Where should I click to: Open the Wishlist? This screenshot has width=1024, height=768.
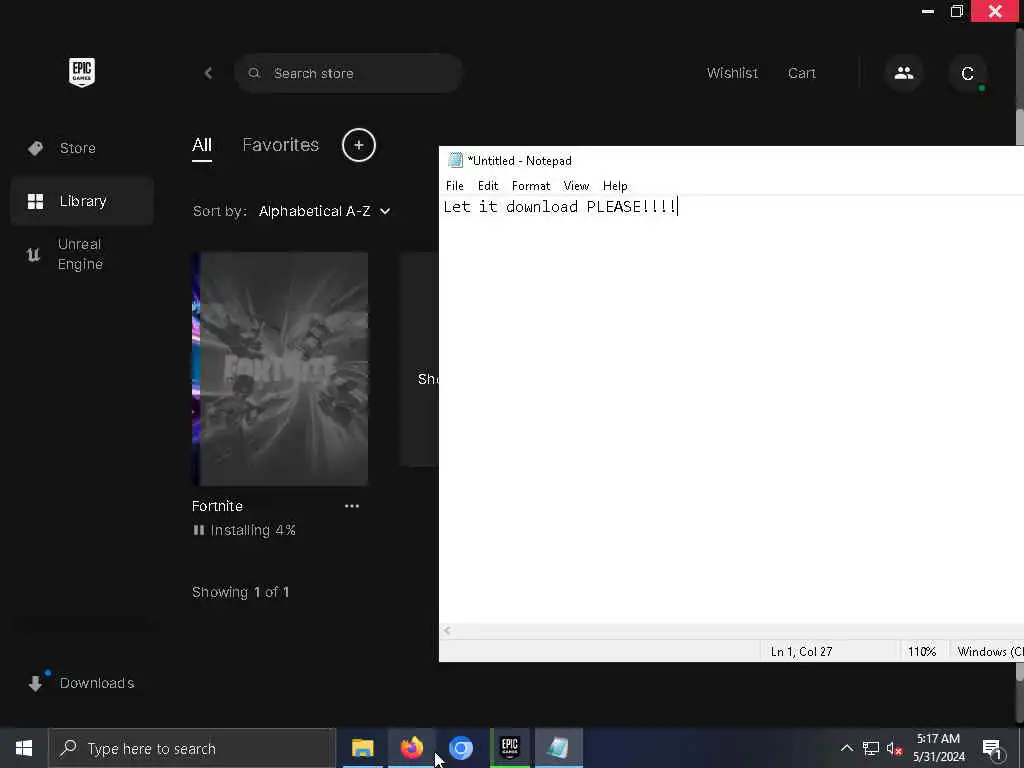pyautogui.click(x=732, y=73)
